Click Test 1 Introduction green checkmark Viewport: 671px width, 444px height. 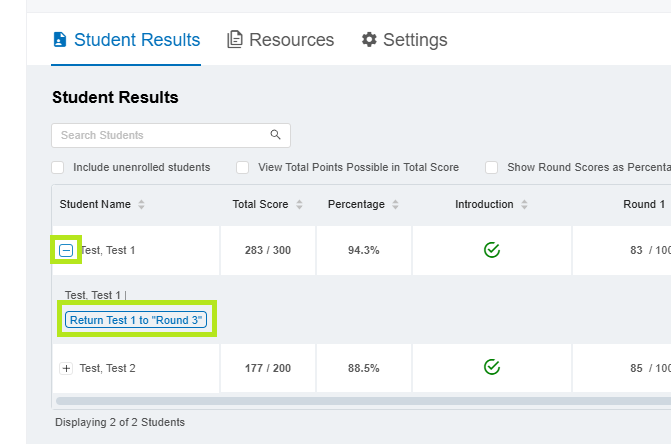pos(491,250)
